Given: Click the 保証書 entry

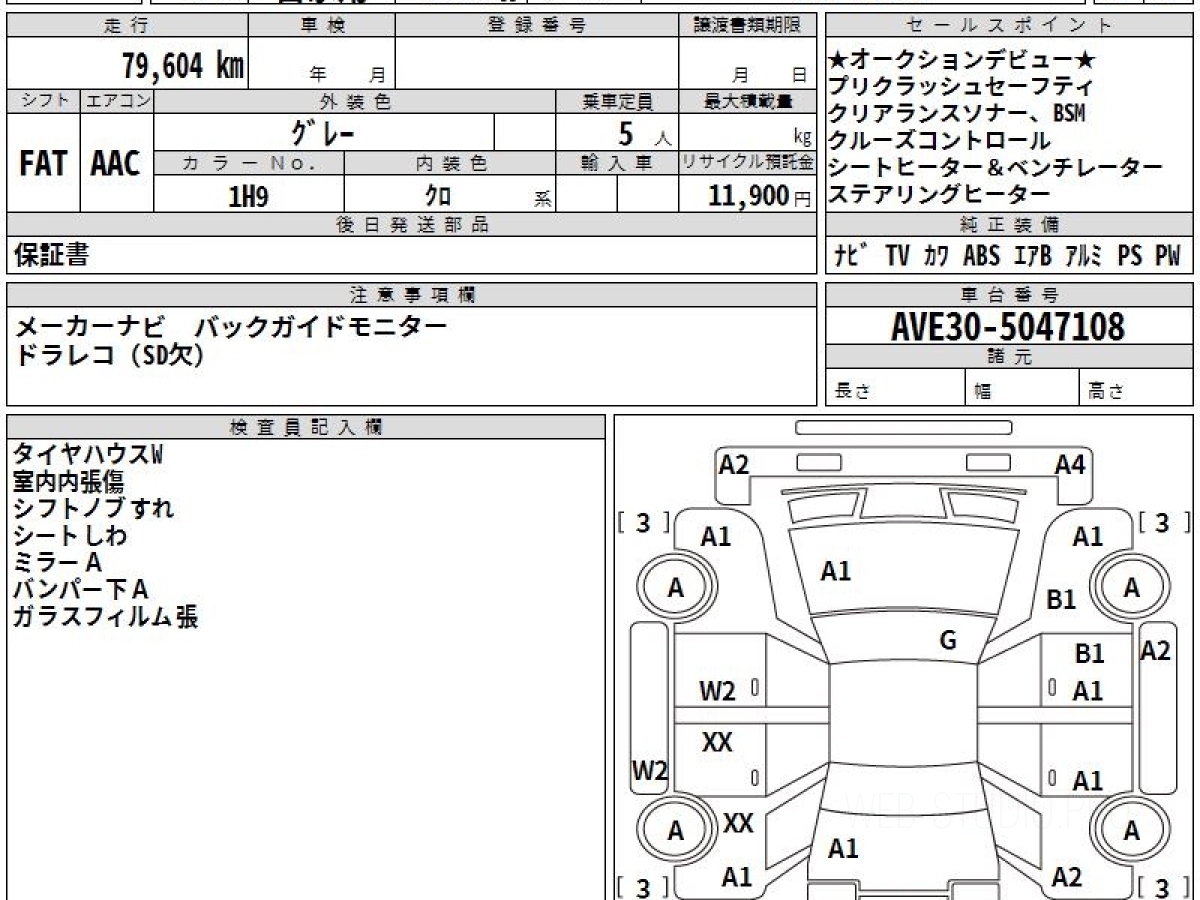Looking at the screenshot, I should 51,255.
